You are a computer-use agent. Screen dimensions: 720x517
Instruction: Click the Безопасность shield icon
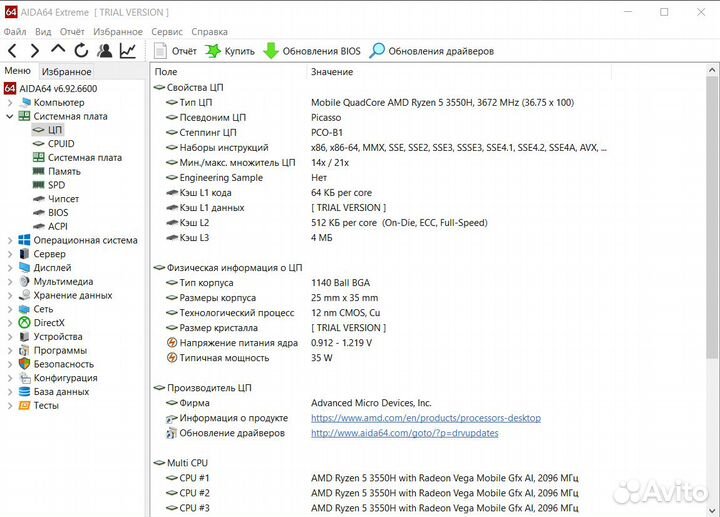point(24,364)
